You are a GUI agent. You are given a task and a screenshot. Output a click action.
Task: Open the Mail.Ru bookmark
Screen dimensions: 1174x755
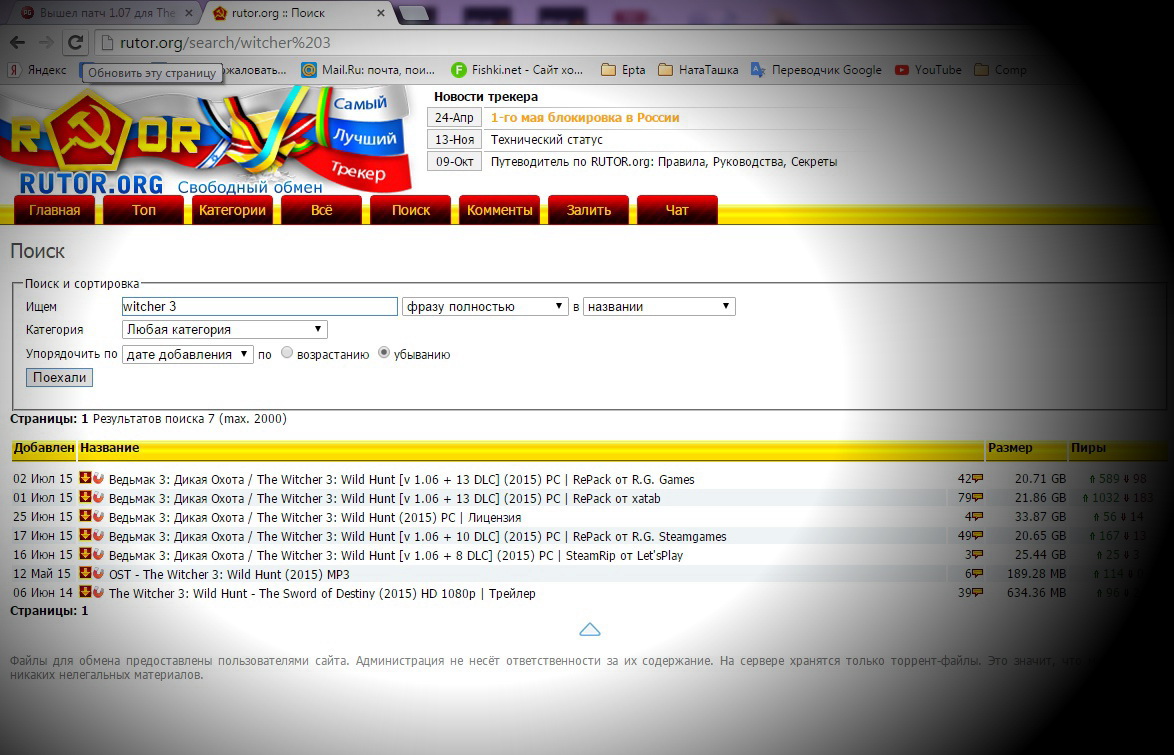[x=368, y=70]
